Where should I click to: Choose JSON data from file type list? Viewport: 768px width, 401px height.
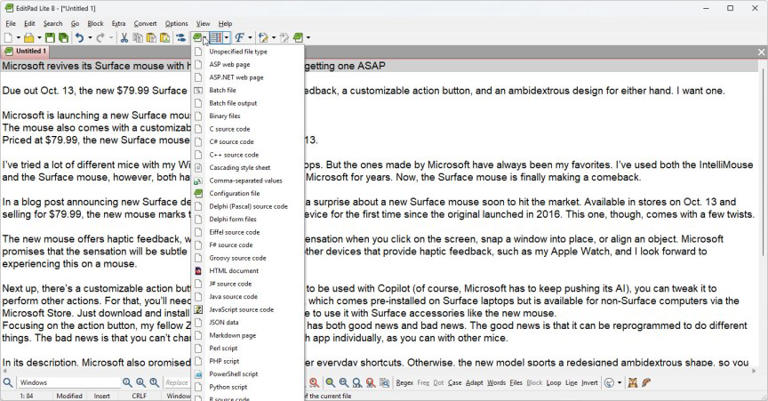(247, 322)
